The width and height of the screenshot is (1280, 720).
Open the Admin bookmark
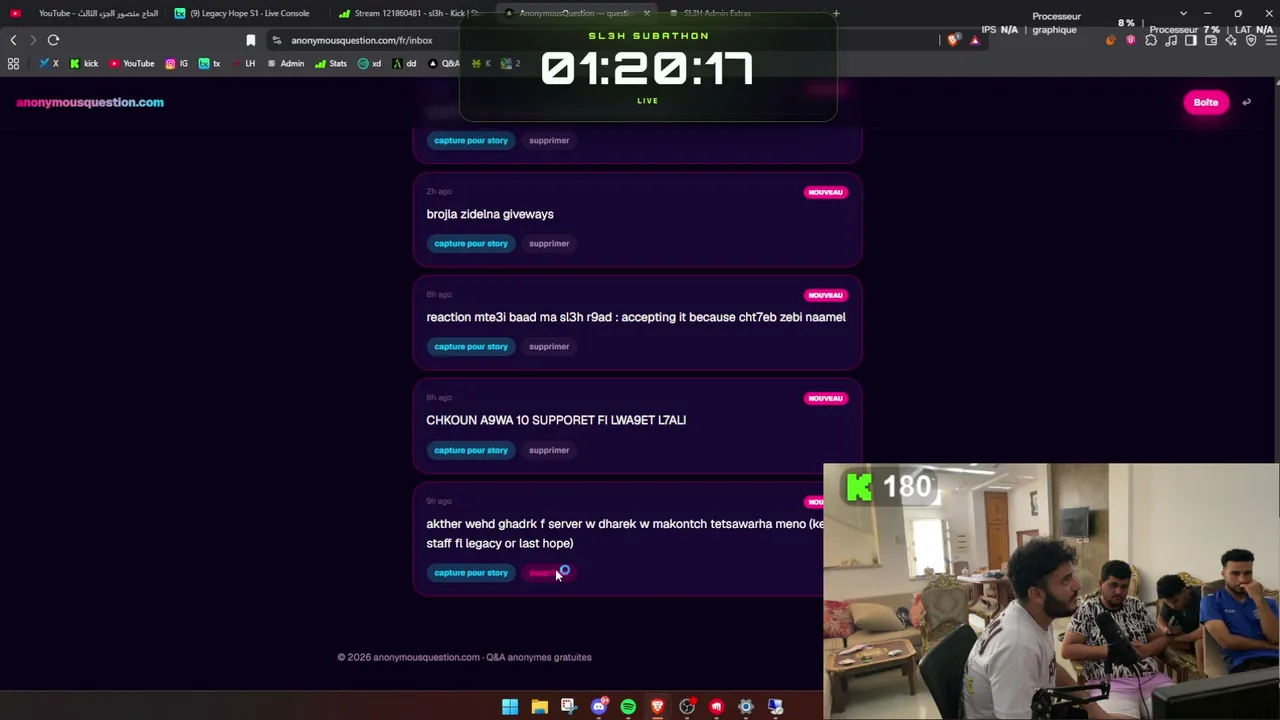286,63
